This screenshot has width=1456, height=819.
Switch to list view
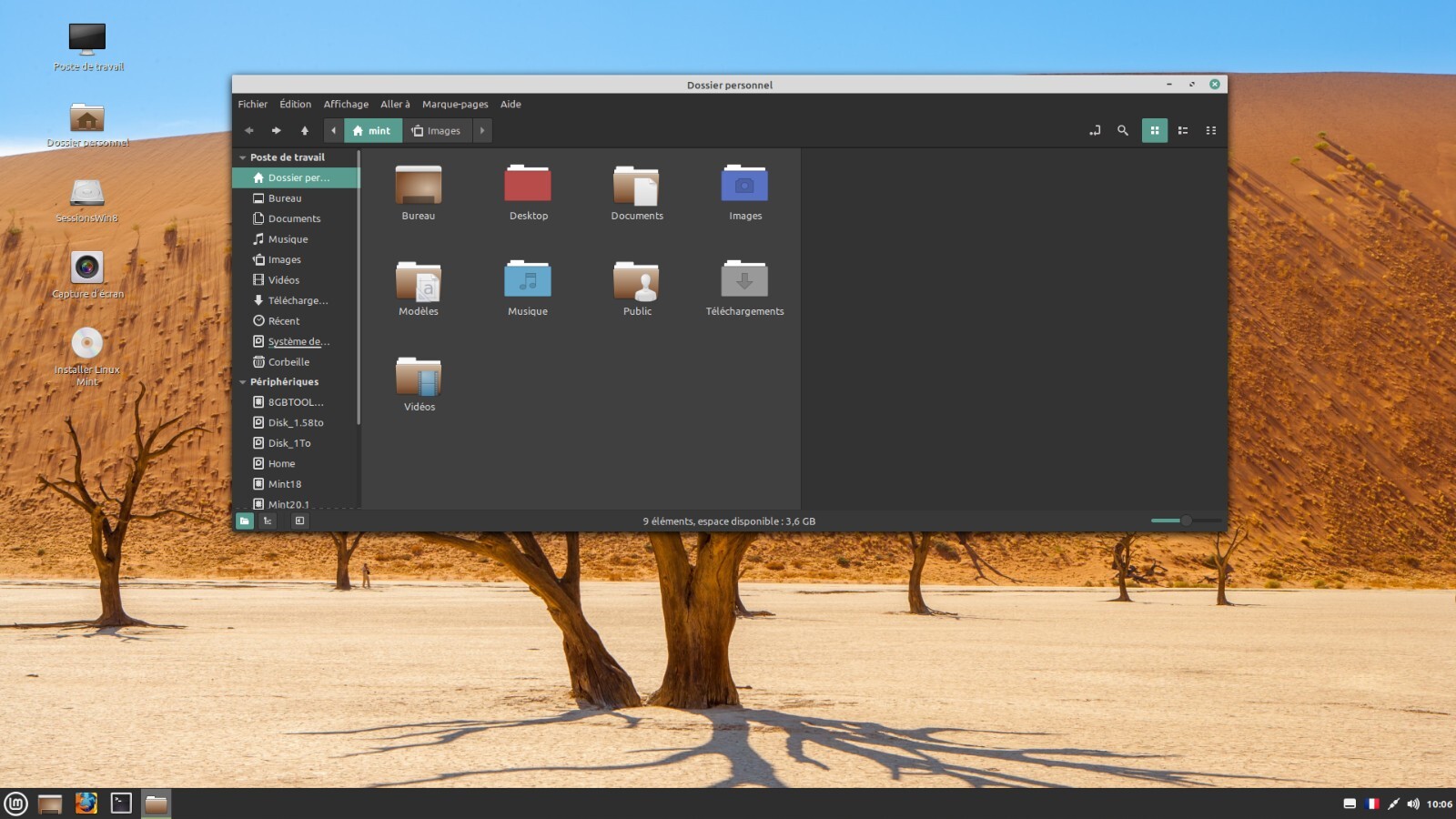click(x=1183, y=130)
